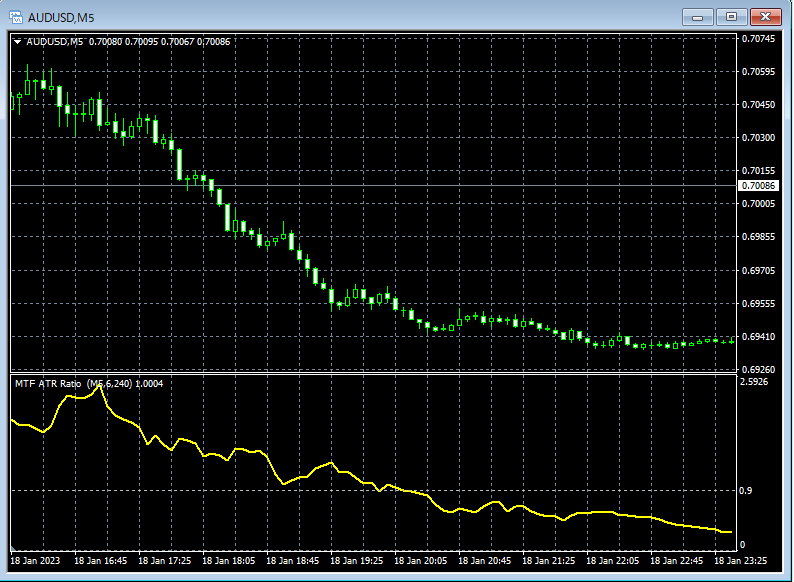Click the 18 Jan 23:25 time label
The height and width of the screenshot is (582, 794).
(740, 561)
